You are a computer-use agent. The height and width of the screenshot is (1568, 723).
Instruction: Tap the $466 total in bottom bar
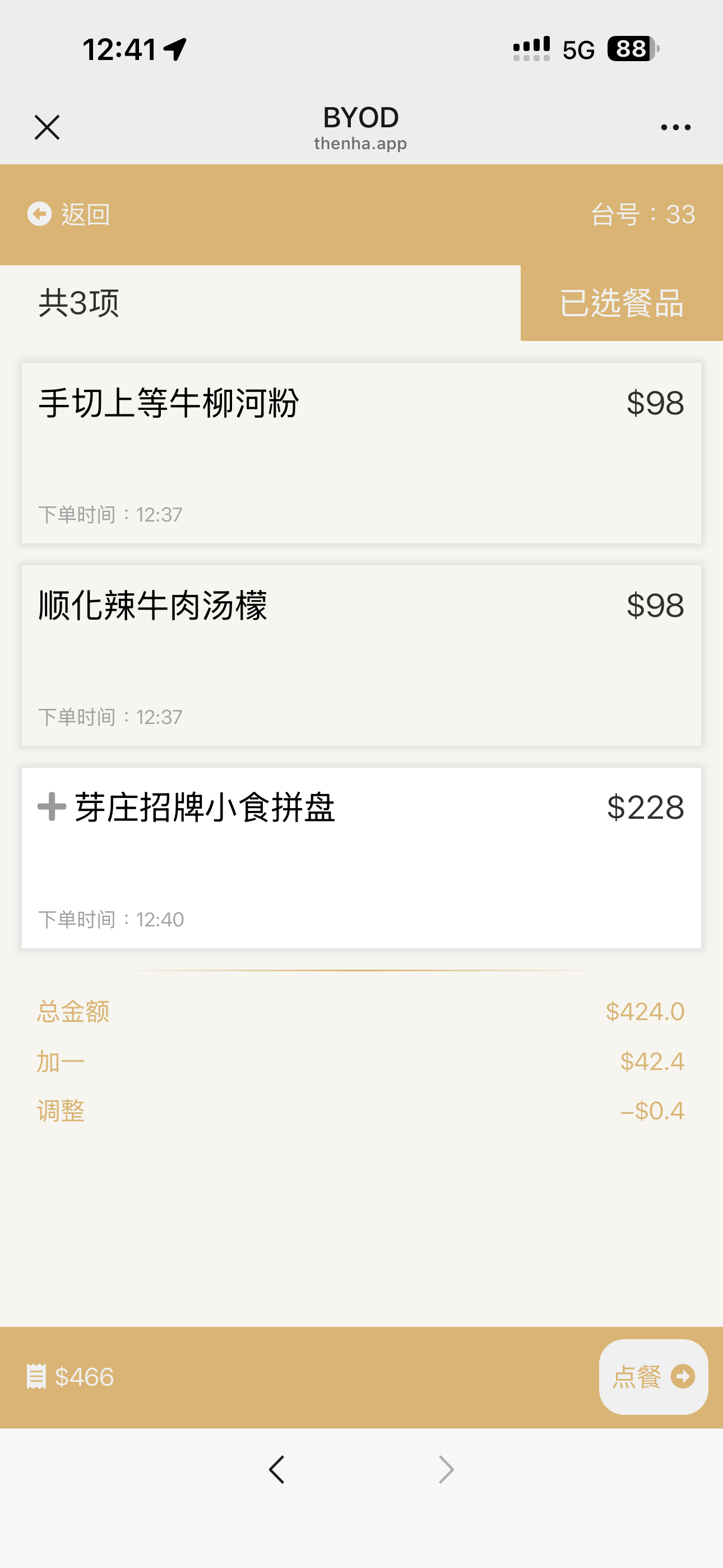[x=85, y=1377]
